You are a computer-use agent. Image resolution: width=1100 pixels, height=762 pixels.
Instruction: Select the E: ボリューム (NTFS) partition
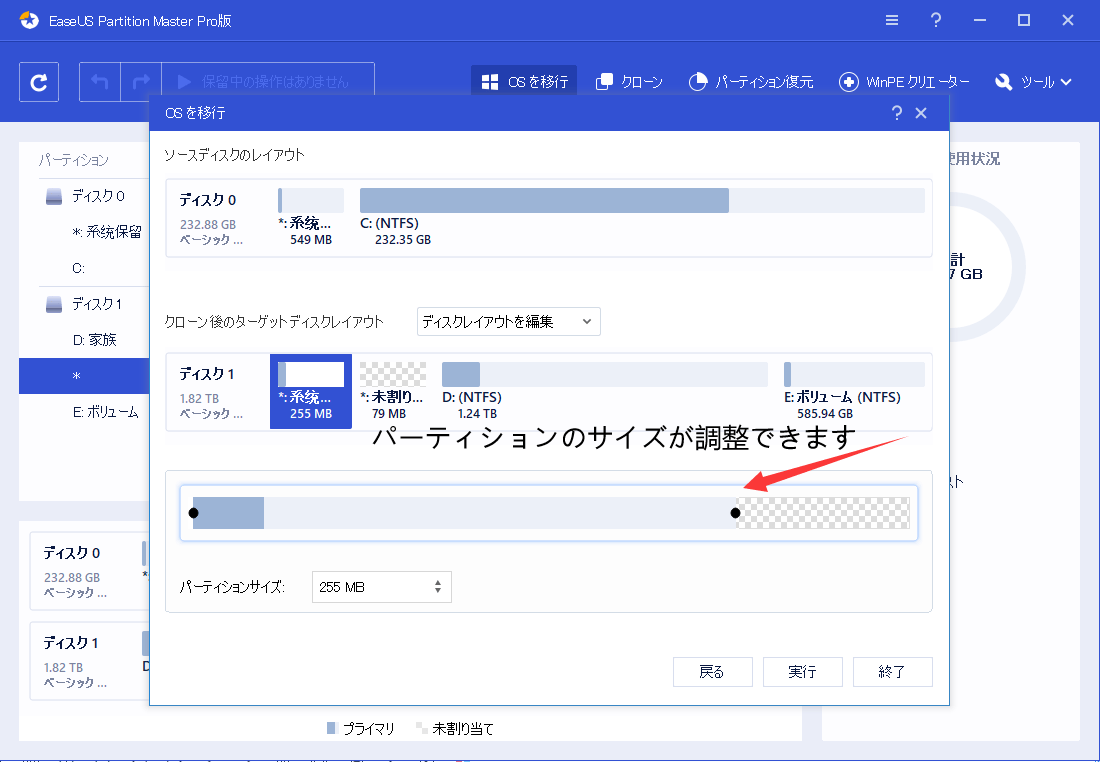pos(854,392)
